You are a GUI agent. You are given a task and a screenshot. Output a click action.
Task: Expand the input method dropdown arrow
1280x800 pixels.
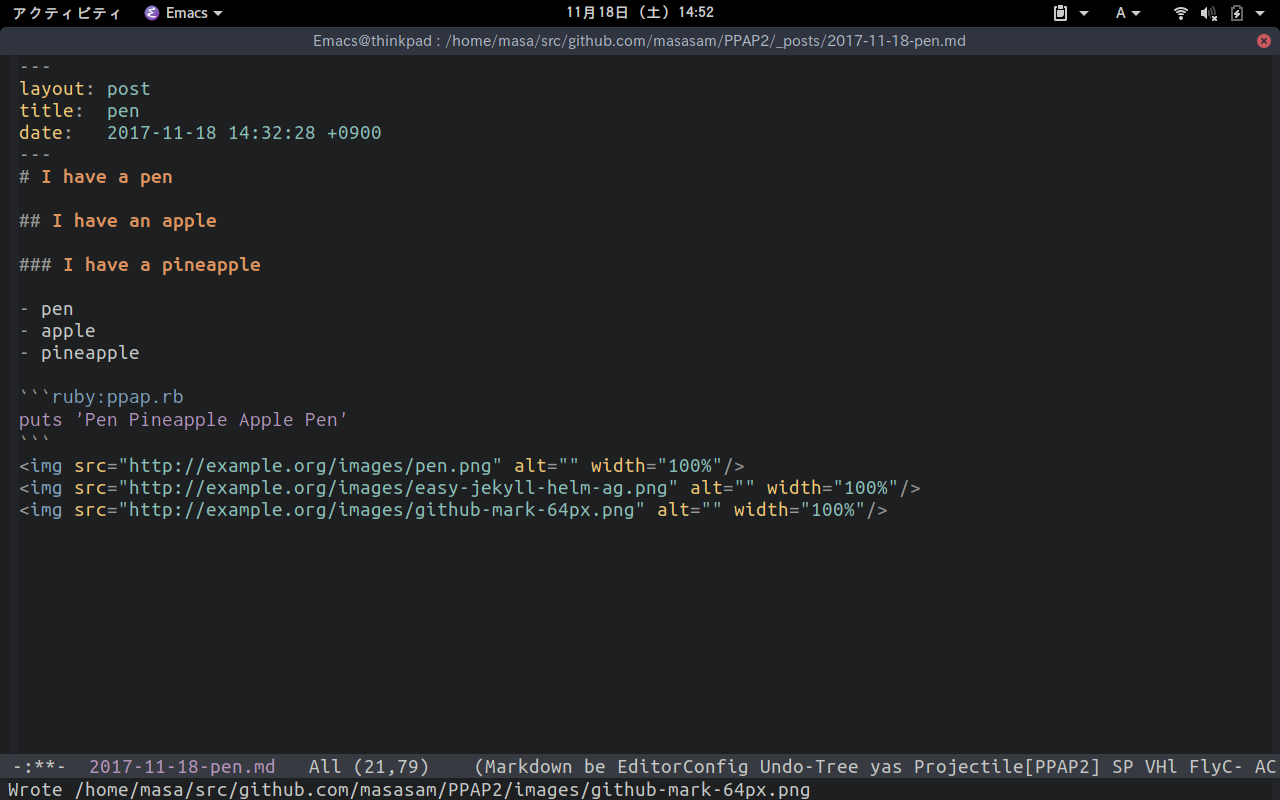point(1137,13)
